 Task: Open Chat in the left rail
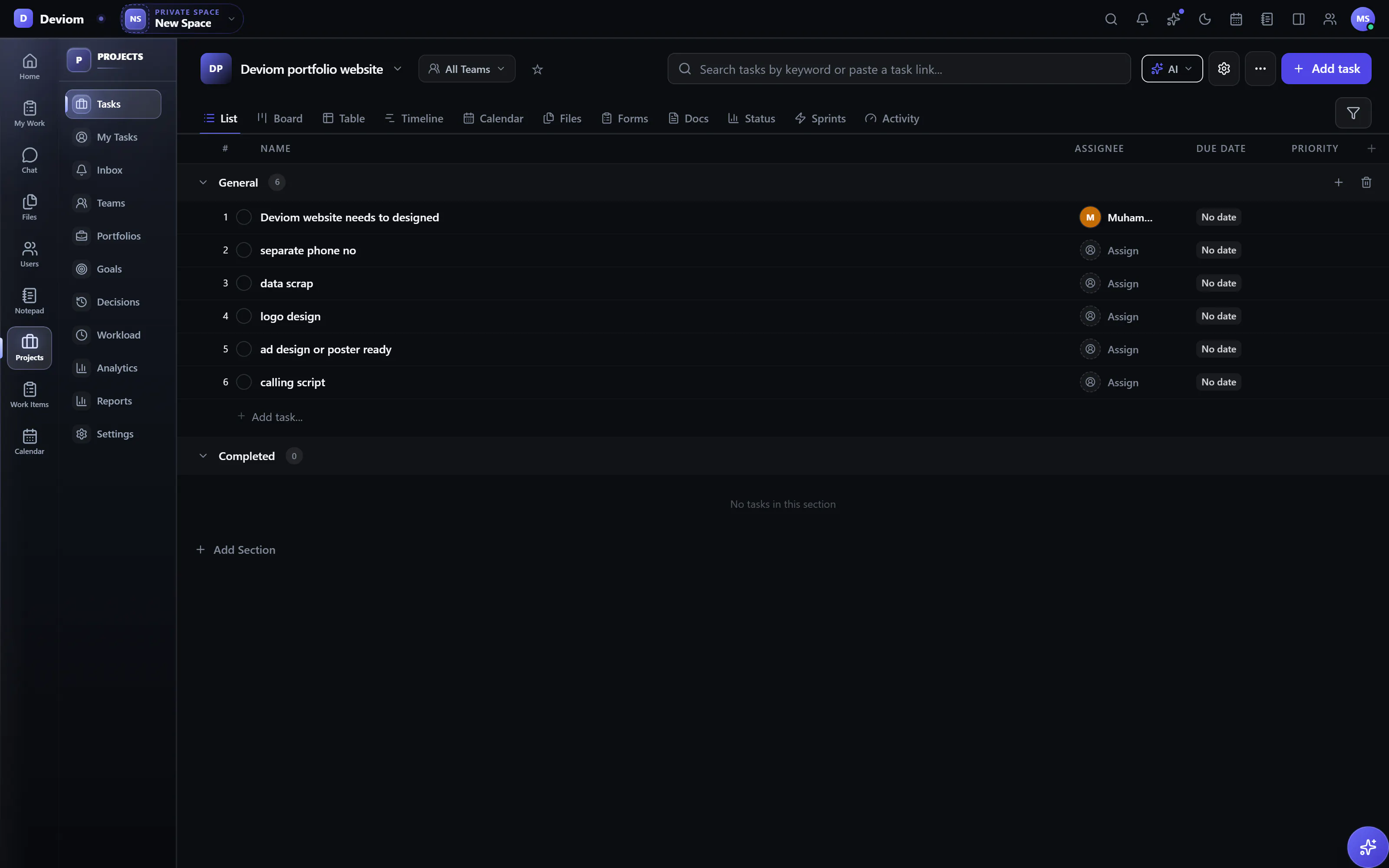(x=29, y=161)
